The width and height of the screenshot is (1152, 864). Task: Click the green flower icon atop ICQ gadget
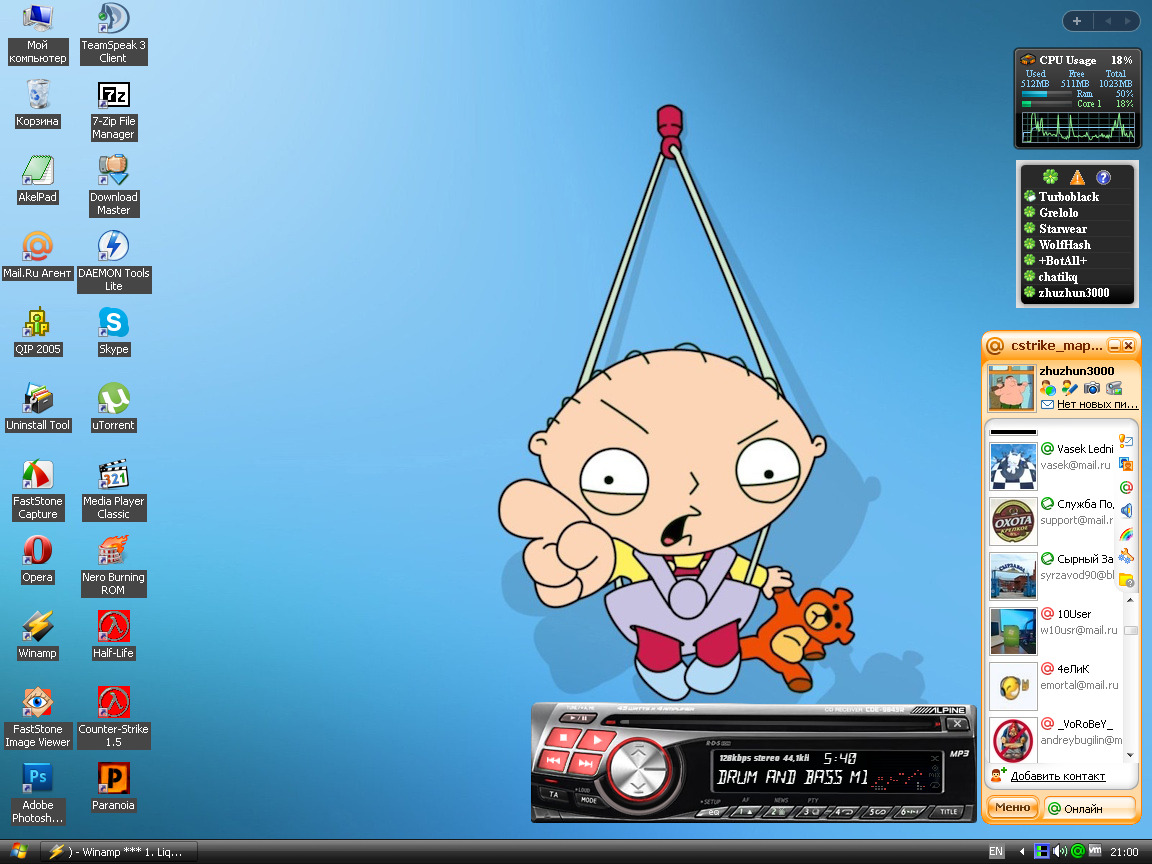(x=1051, y=177)
